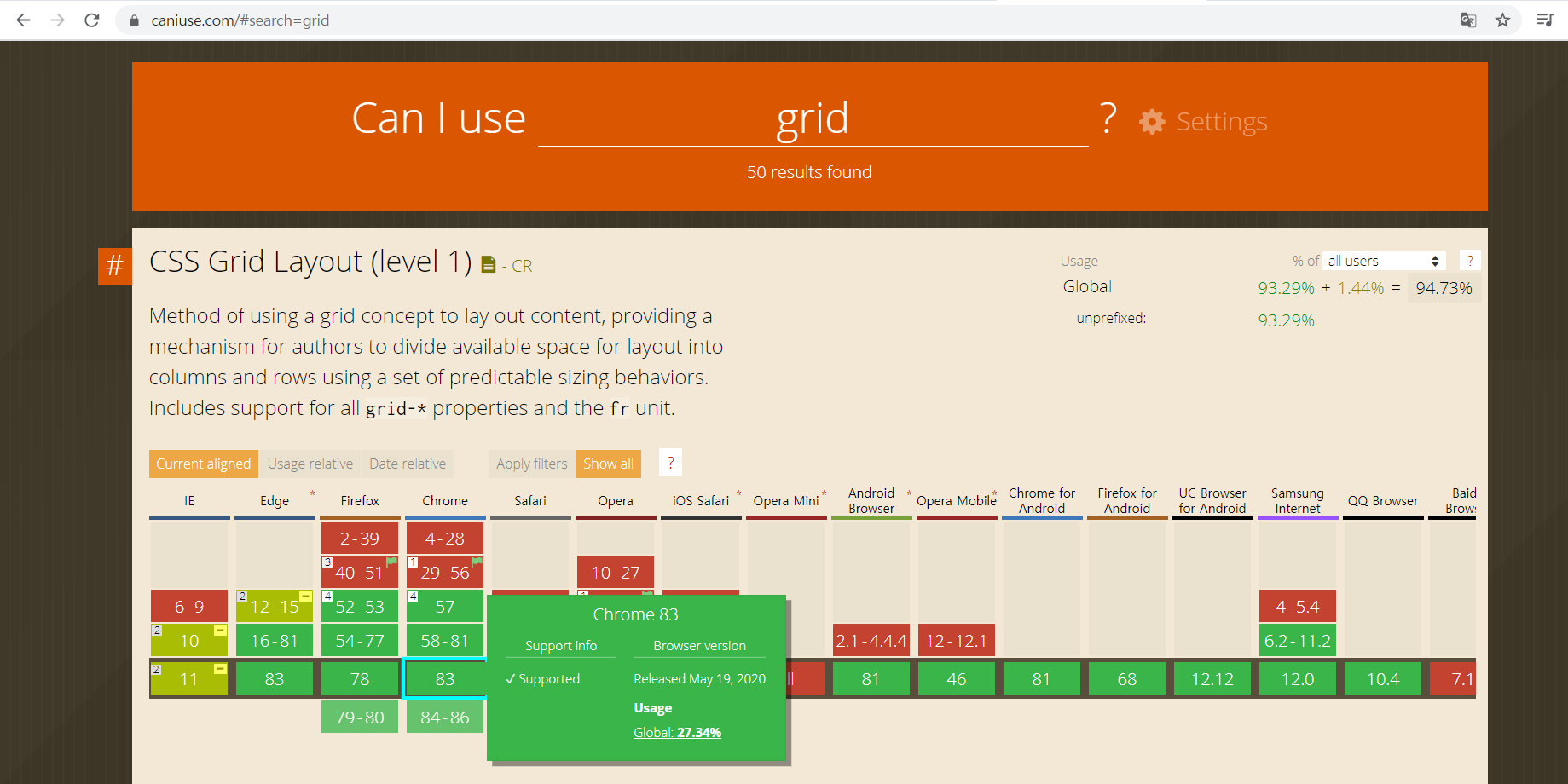Viewport: 1568px width, 784px height.
Task: Click the translate page icon
Action: [1468, 20]
